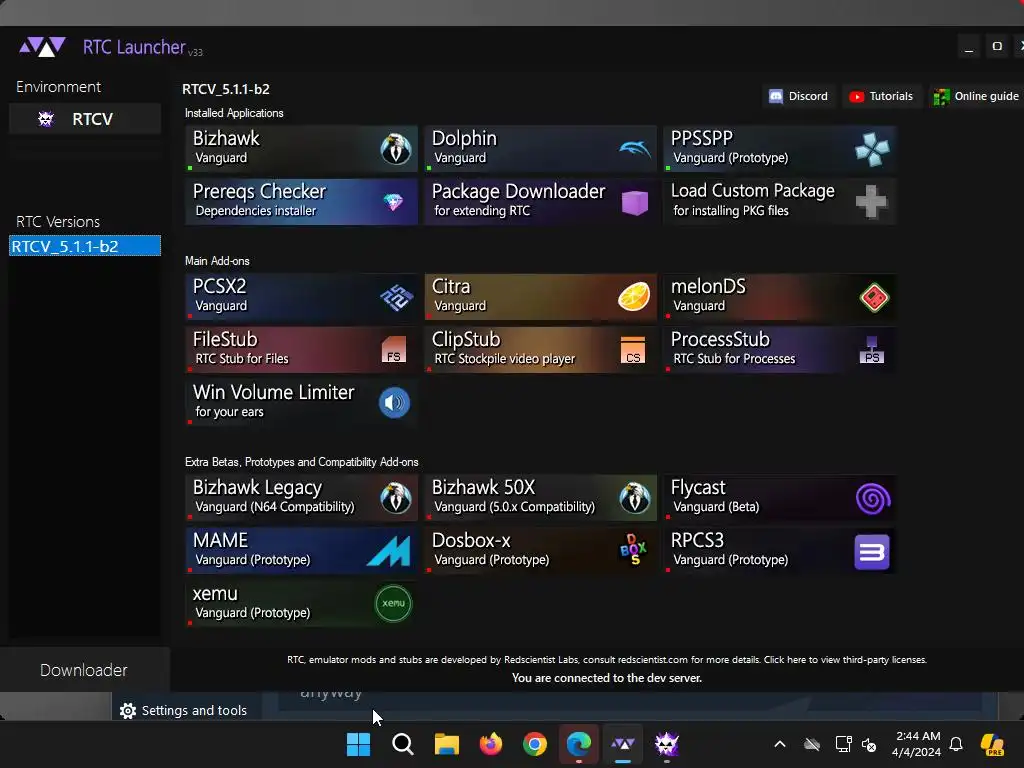Click the RPCS3 purple icon
Screen dimensions: 1024x768
point(872,552)
